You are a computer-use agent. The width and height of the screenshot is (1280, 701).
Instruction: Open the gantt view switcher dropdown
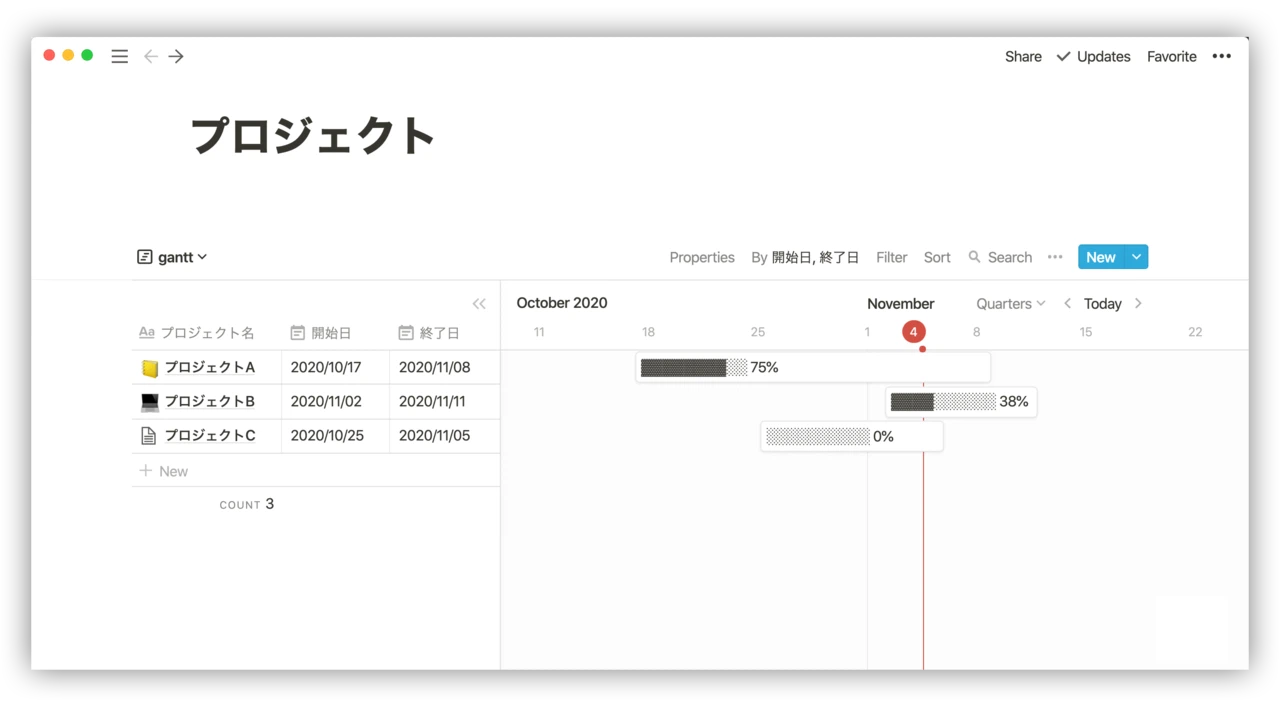[x=172, y=257]
